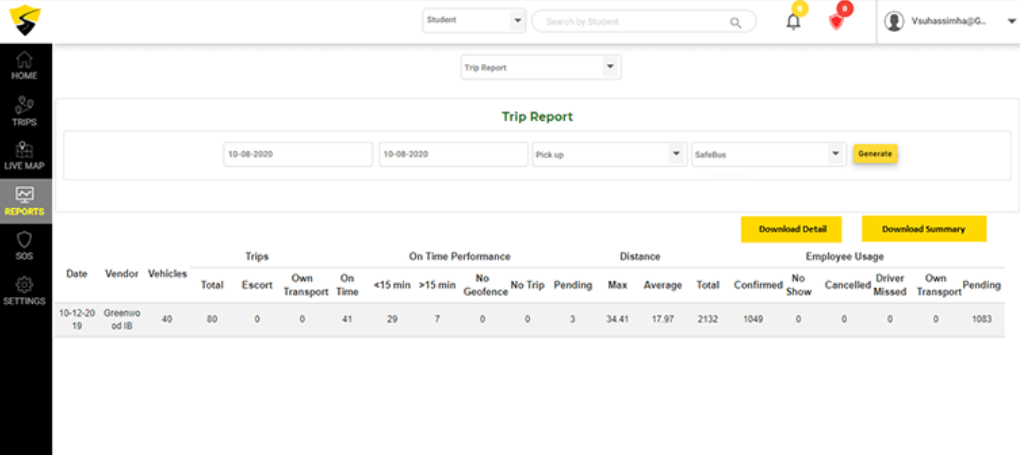Select the Reports sidebar item
1020x455 pixels.
pos(24,201)
